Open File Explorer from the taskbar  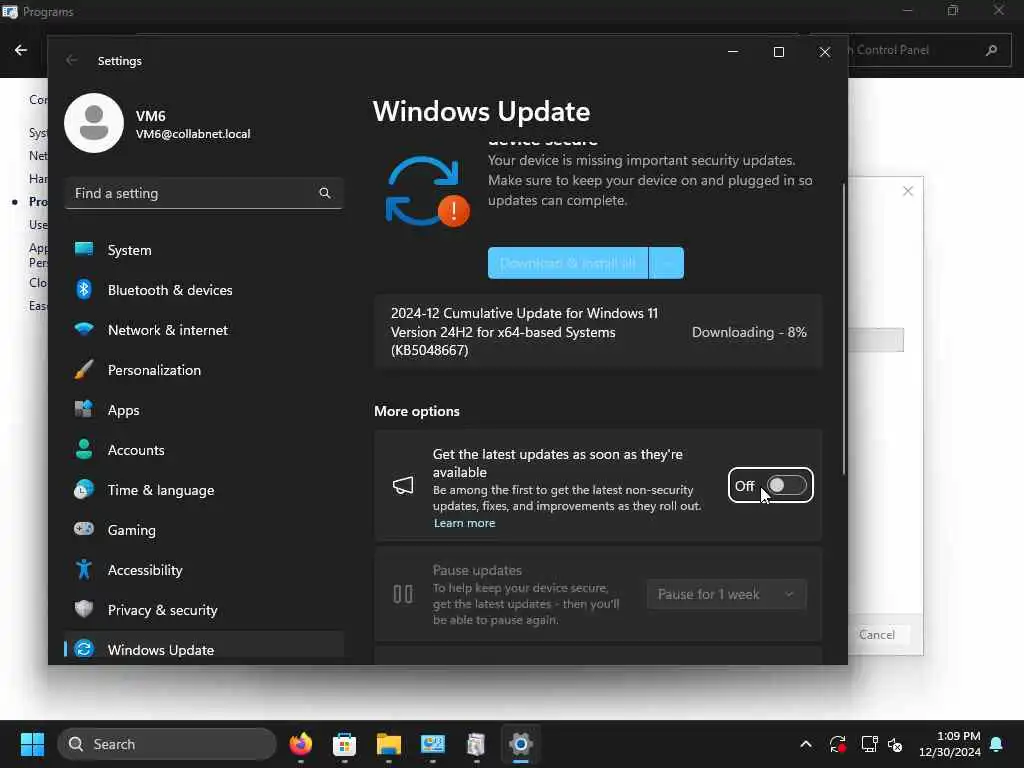click(389, 744)
